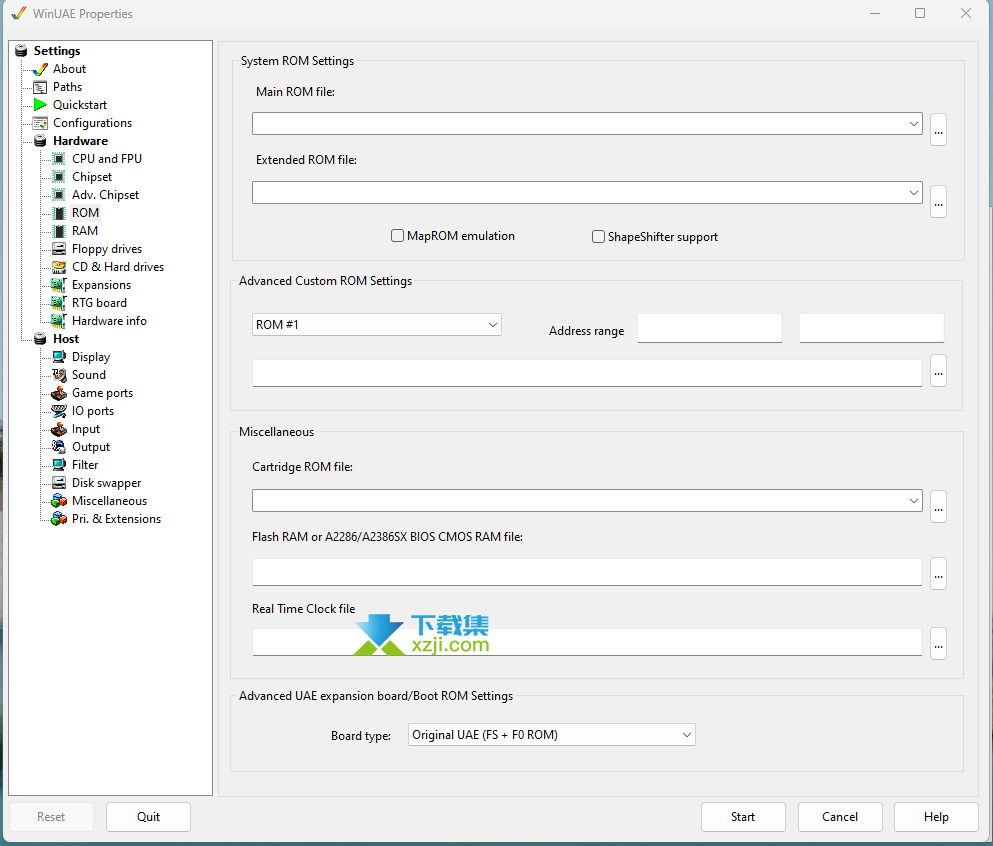Click the Disk swapper icon

tap(59, 483)
